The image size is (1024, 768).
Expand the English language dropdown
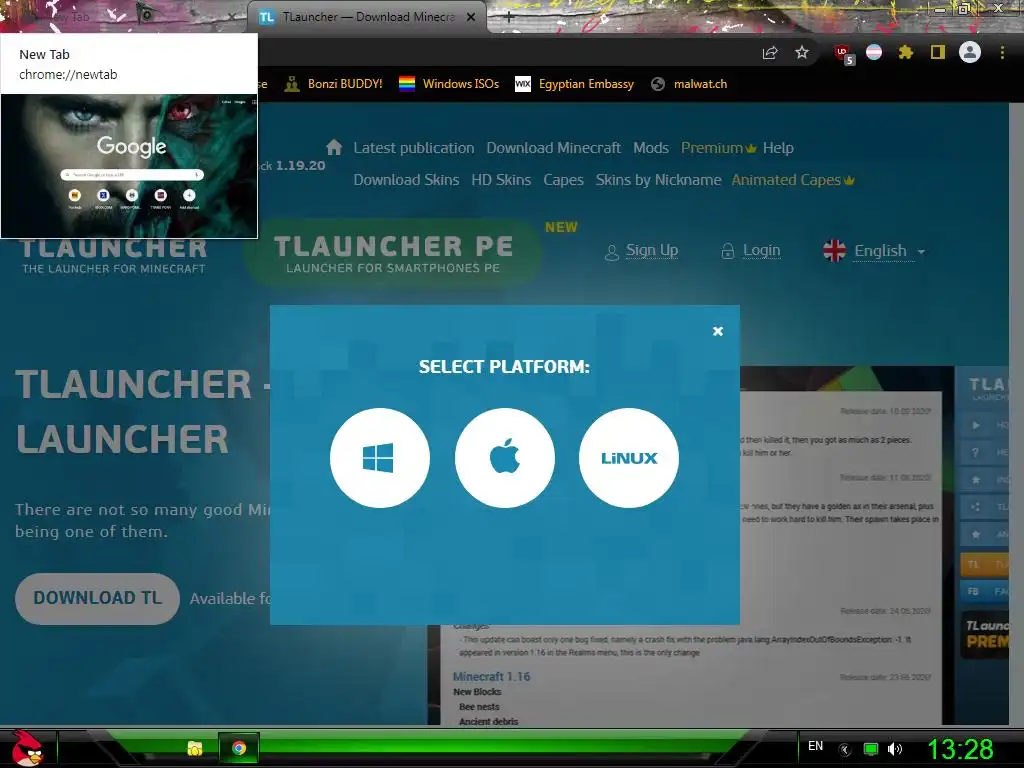point(874,251)
